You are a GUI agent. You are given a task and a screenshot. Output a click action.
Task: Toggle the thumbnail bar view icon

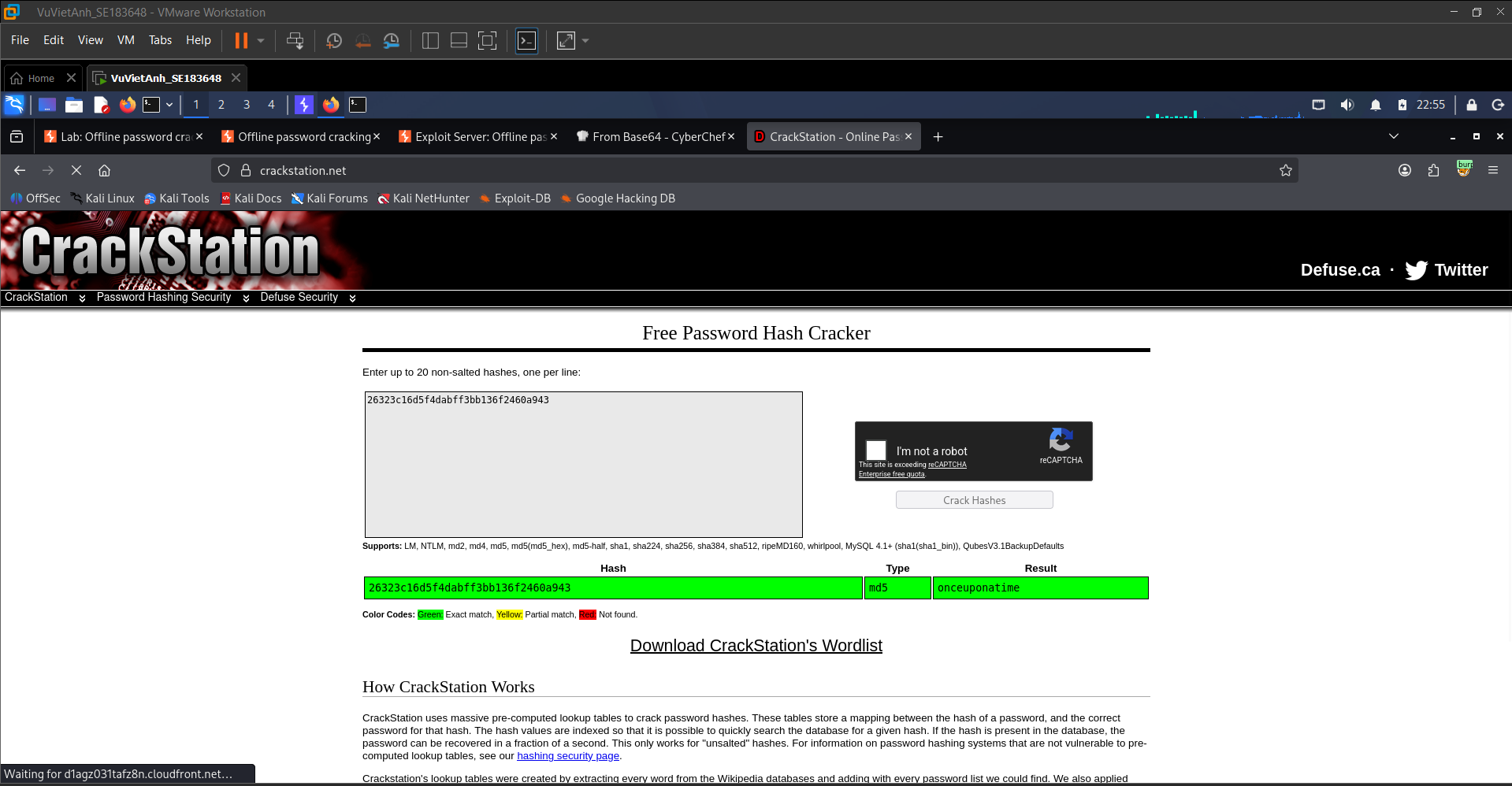tap(459, 40)
